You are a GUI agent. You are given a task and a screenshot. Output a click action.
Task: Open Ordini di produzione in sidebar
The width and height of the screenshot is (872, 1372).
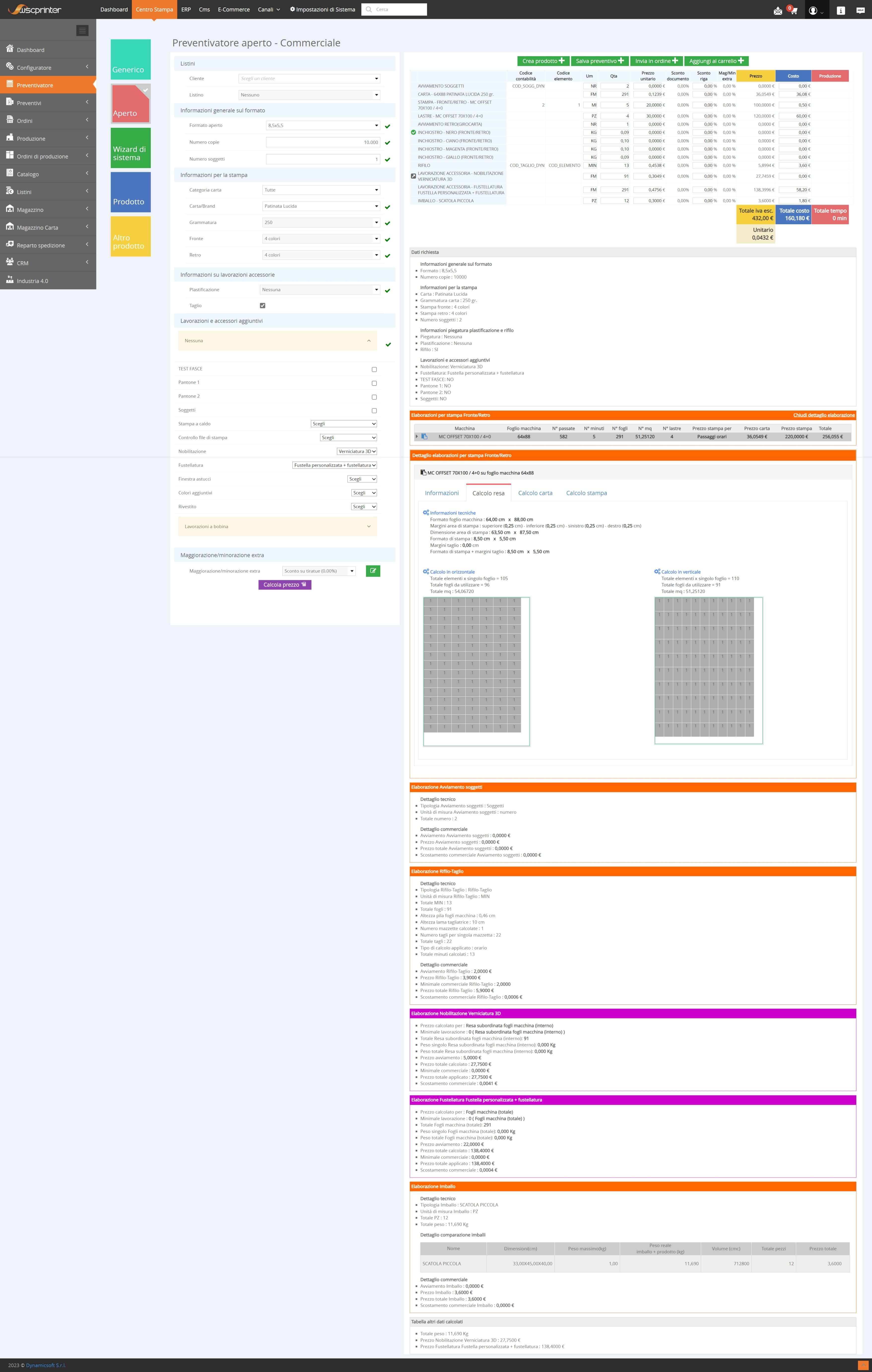click(x=48, y=156)
